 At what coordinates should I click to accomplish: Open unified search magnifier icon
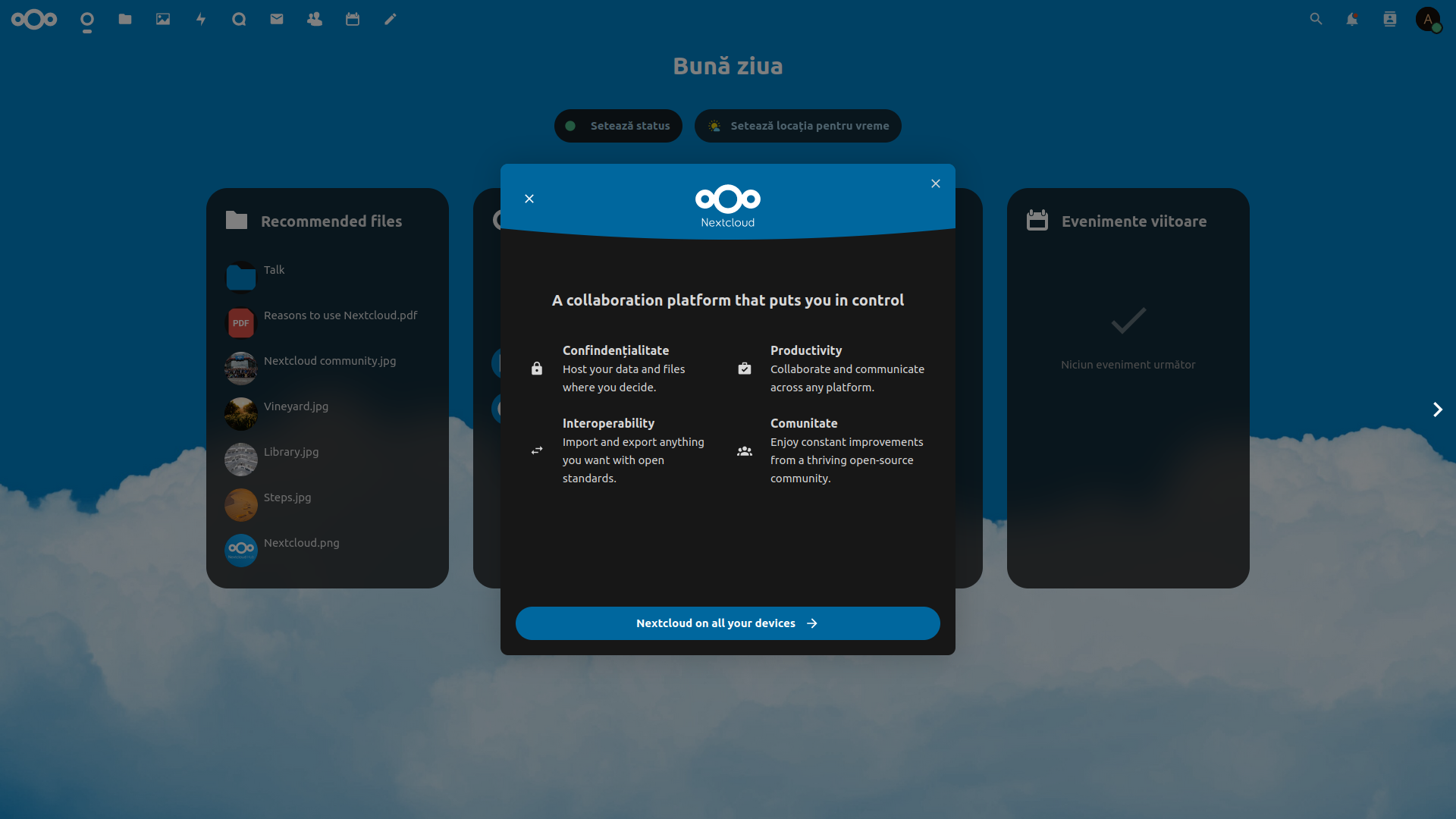coord(1316,19)
